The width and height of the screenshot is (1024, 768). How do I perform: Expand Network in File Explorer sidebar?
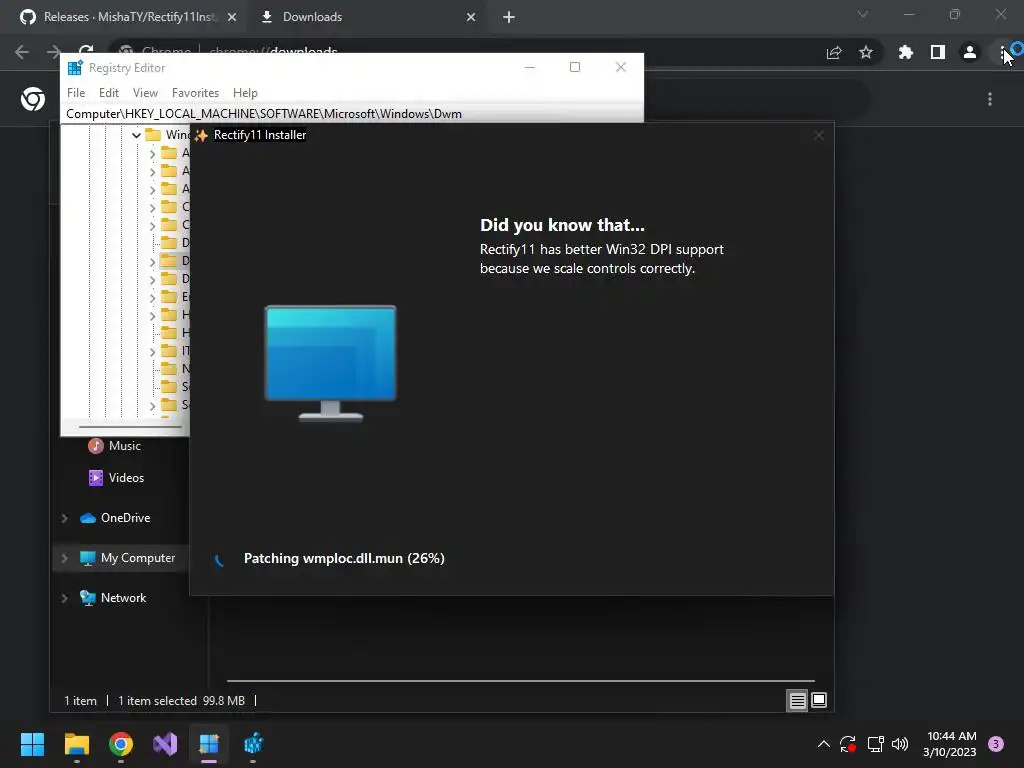(65, 598)
